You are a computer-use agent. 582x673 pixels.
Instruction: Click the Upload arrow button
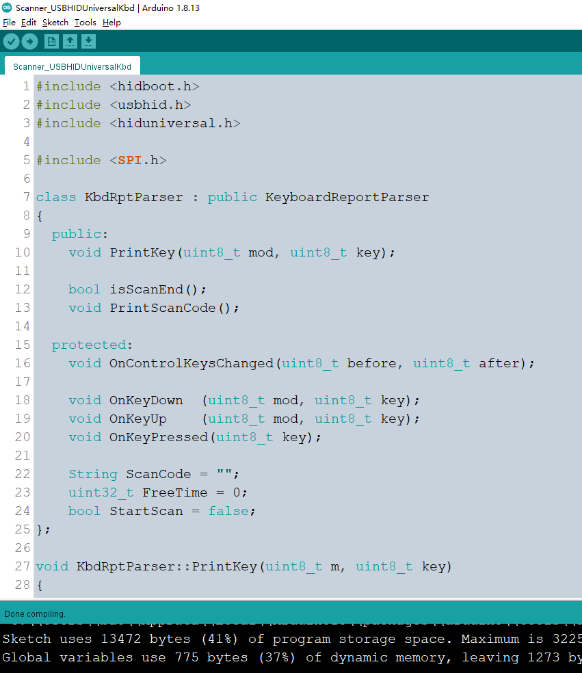pyautogui.click(x=30, y=42)
